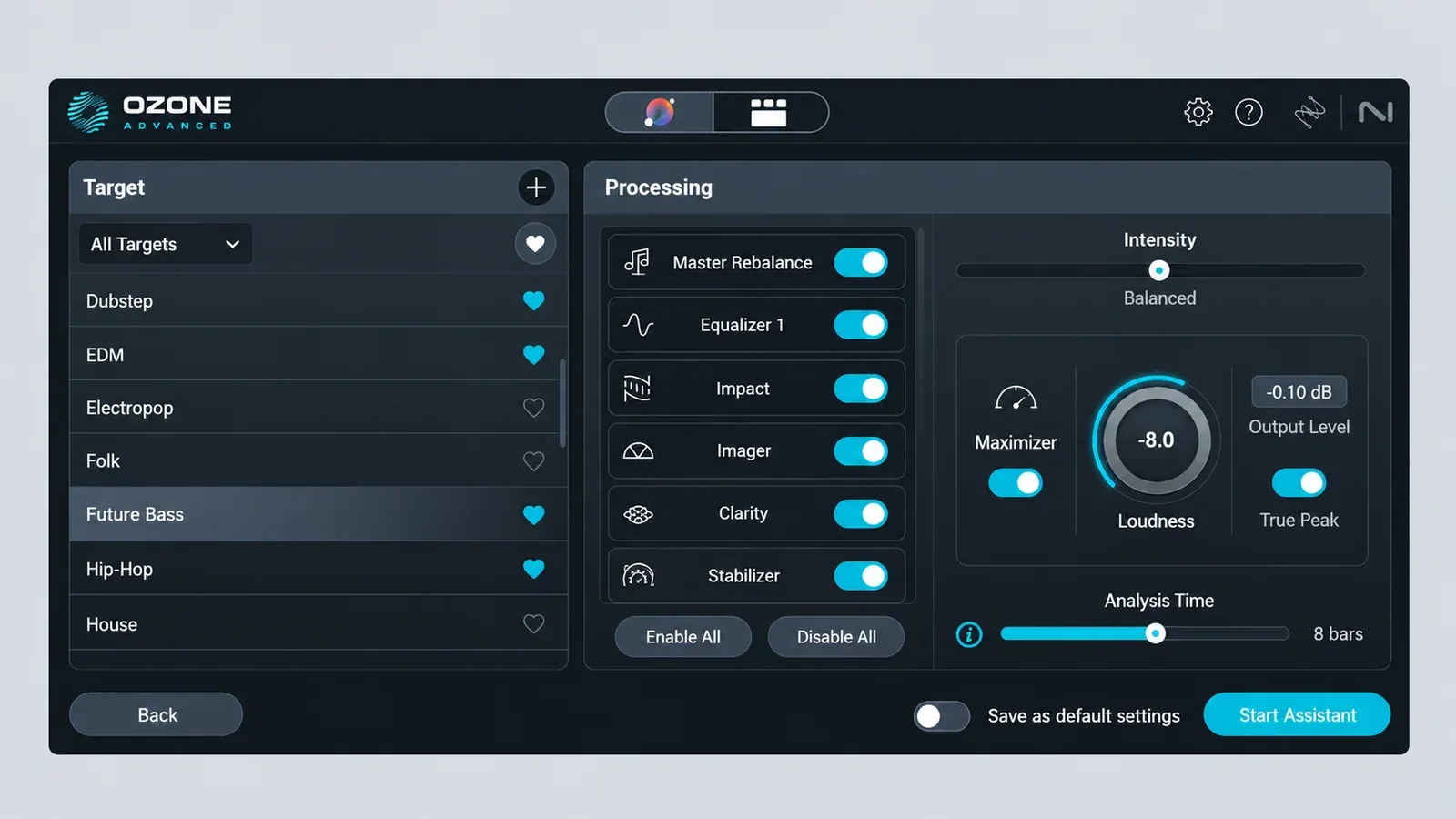Open the All Targets dropdown
The image size is (1456, 819).
click(166, 244)
